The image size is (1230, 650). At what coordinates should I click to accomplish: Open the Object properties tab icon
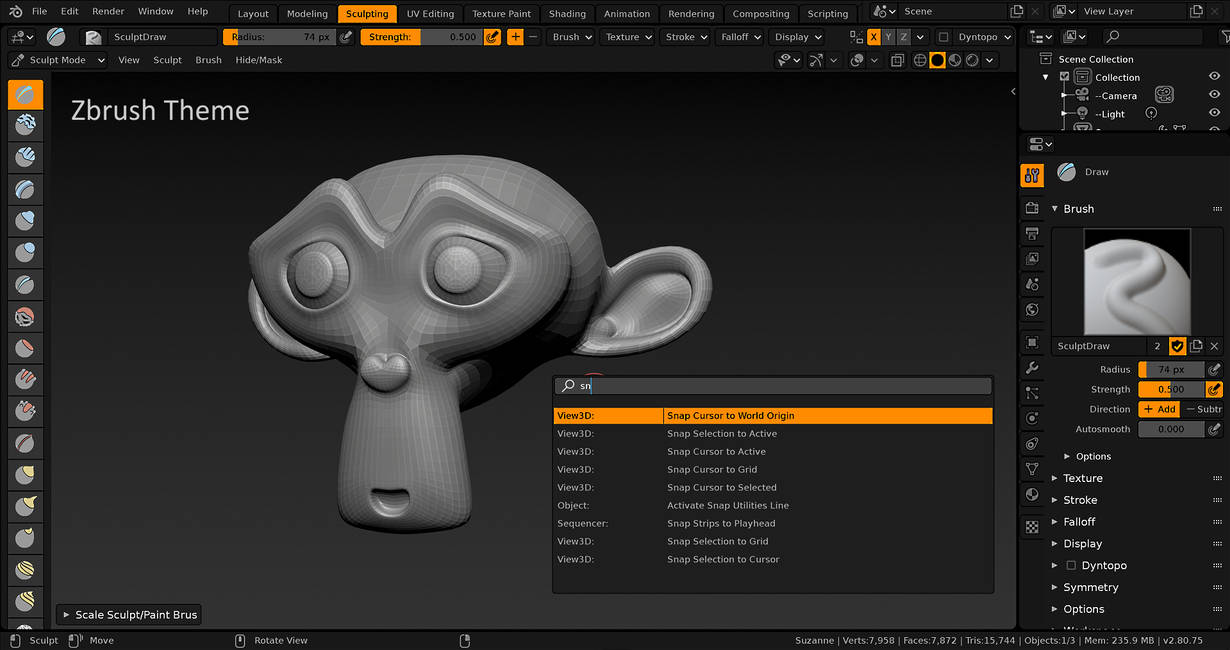click(1032, 342)
